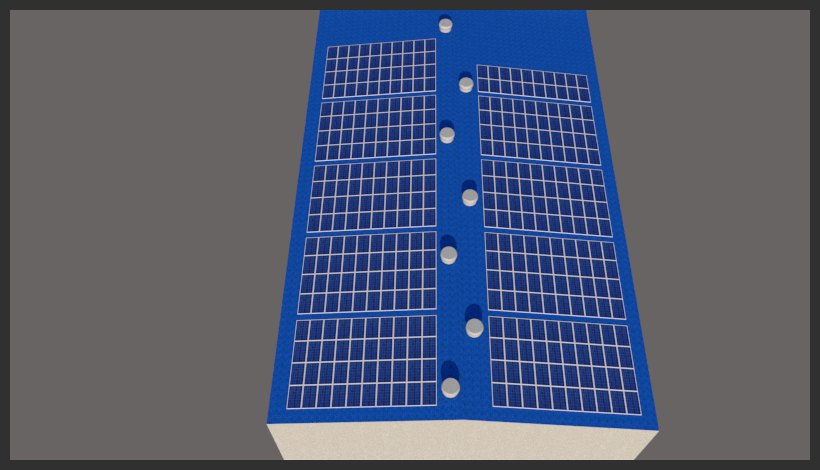Click the middle solar array on right slope
The image size is (820, 470).
point(546,197)
